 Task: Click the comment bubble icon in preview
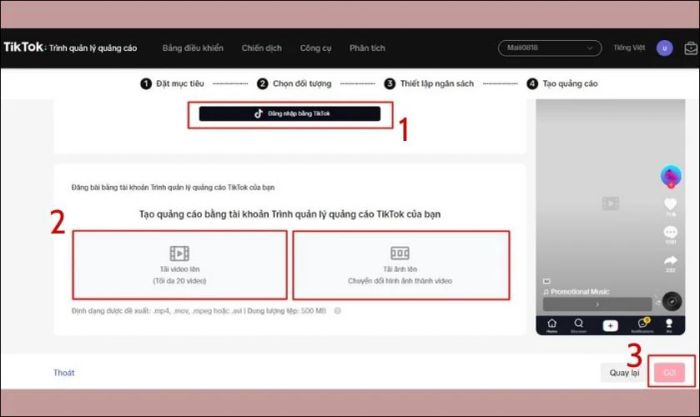pos(671,232)
